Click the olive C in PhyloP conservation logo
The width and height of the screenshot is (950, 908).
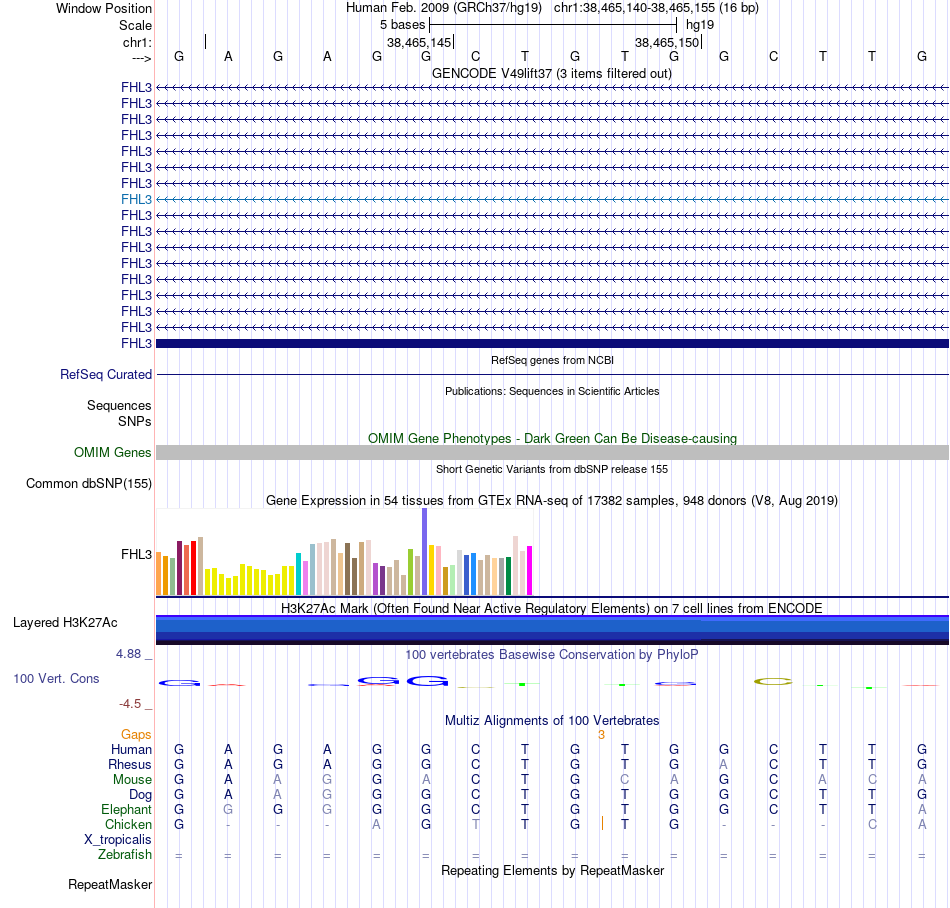coord(773,681)
